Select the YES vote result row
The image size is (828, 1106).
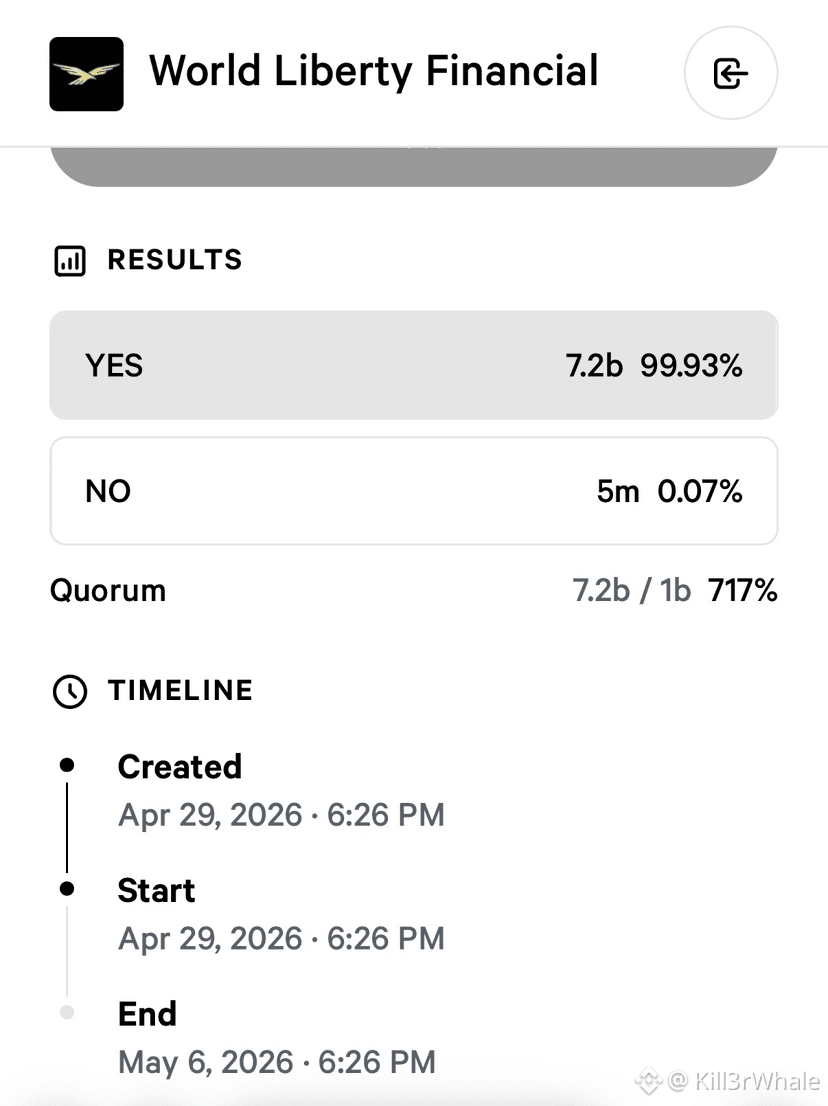point(413,365)
